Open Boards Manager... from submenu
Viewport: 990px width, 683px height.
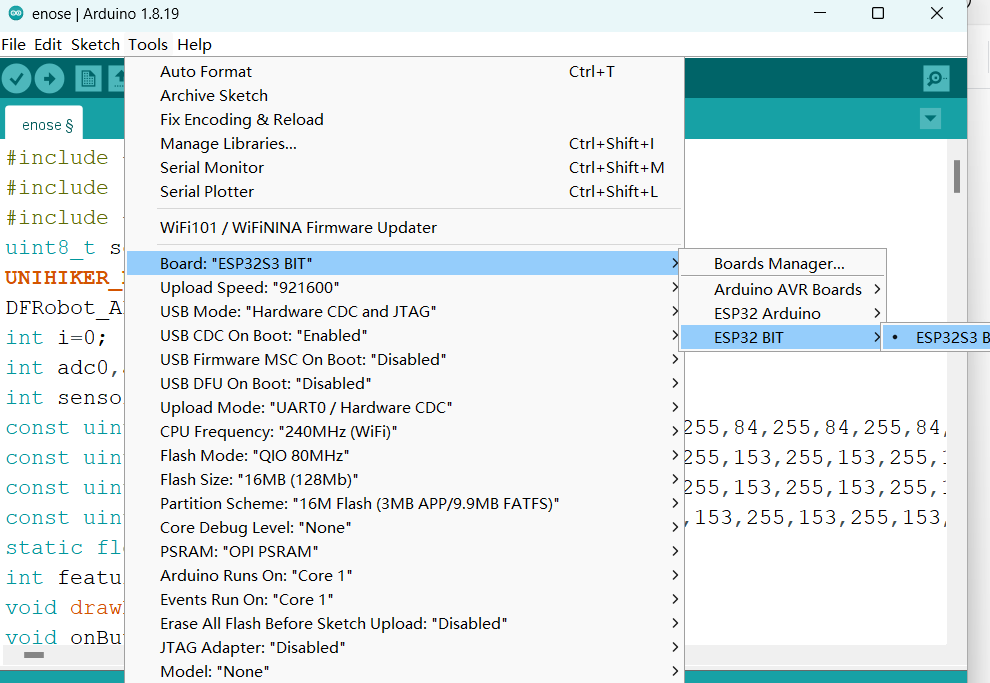pos(782,263)
